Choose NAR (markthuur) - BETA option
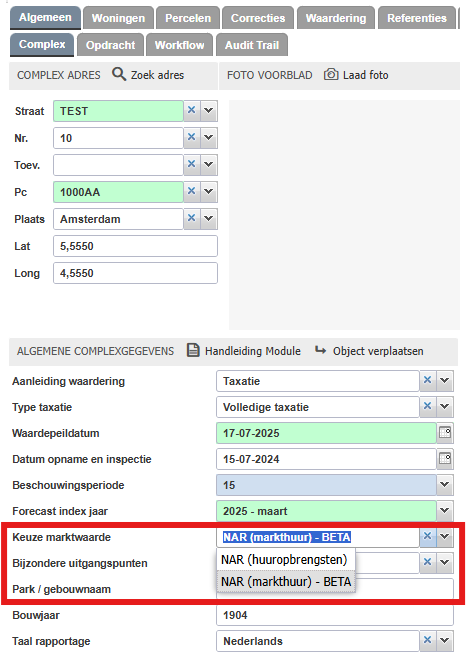Viewport: 466px width, 653px height. coord(286,581)
